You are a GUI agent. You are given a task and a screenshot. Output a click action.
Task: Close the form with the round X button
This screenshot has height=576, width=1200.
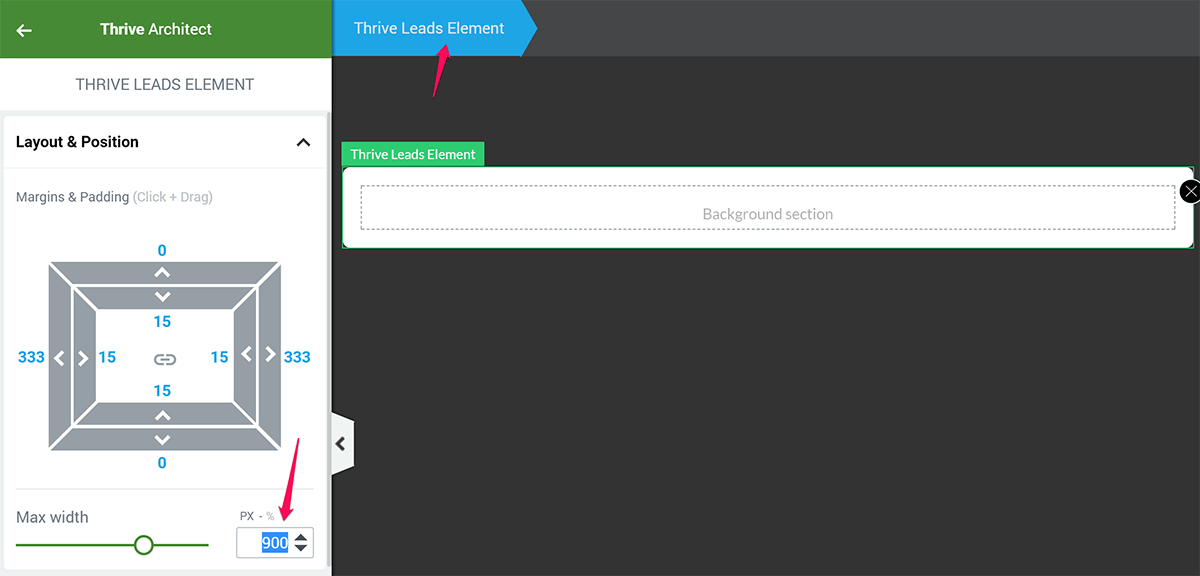[x=1190, y=191]
